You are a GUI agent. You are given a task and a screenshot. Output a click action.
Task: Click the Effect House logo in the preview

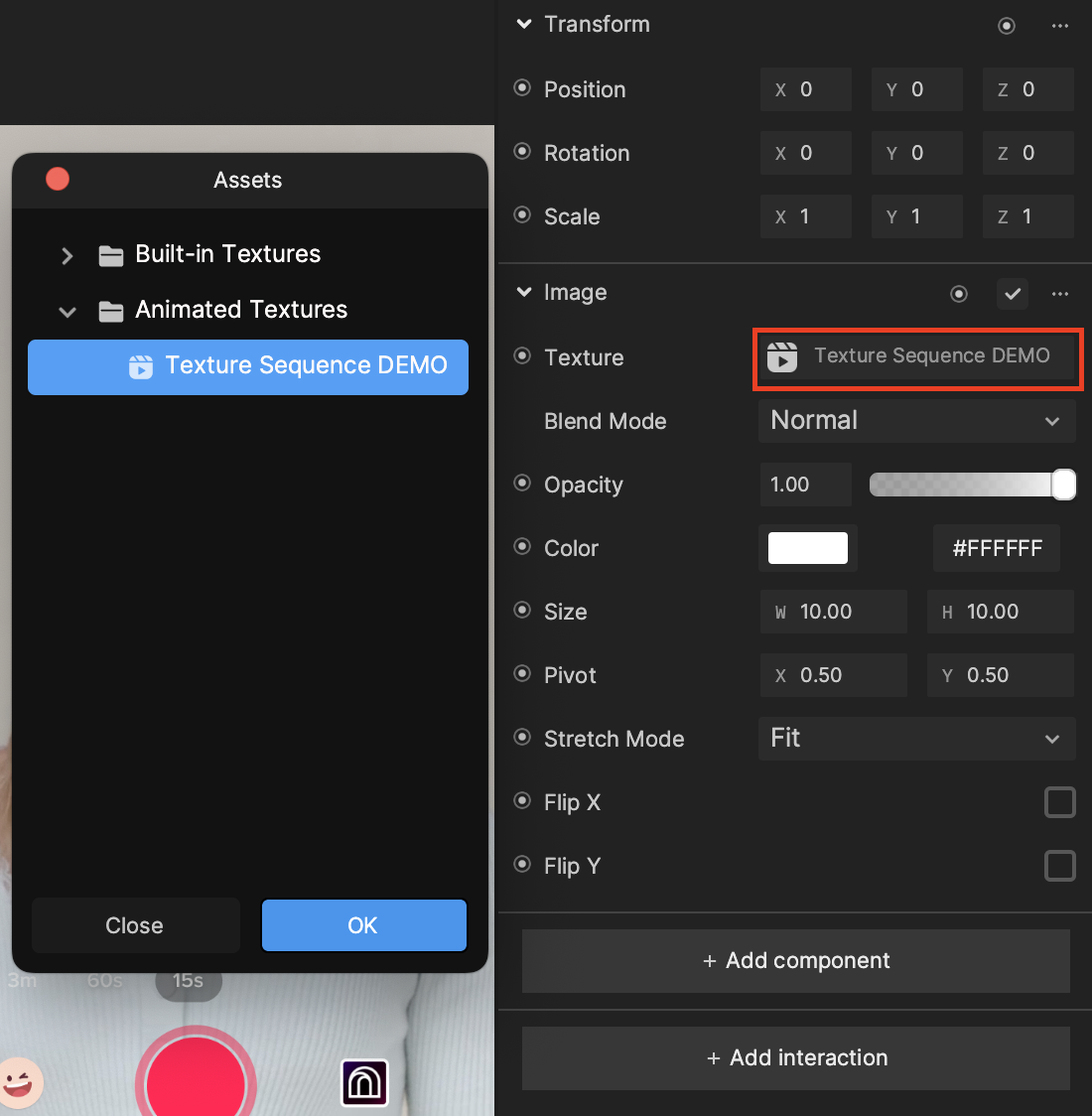click(x=363, y=1083)
